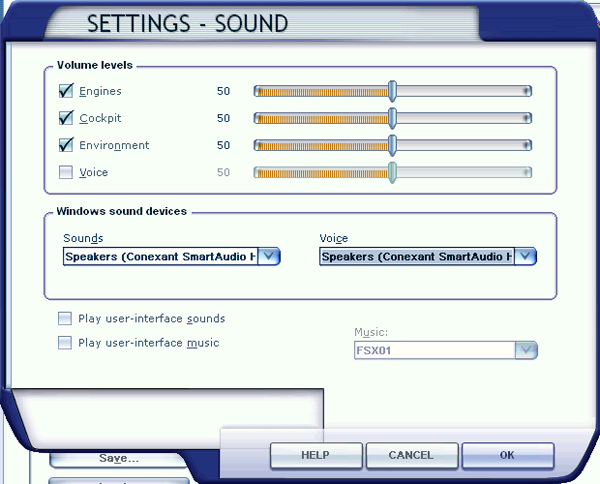Disable the Environment sound checkbox
This screenshot has width=600, height=484.
pos(66,145)
